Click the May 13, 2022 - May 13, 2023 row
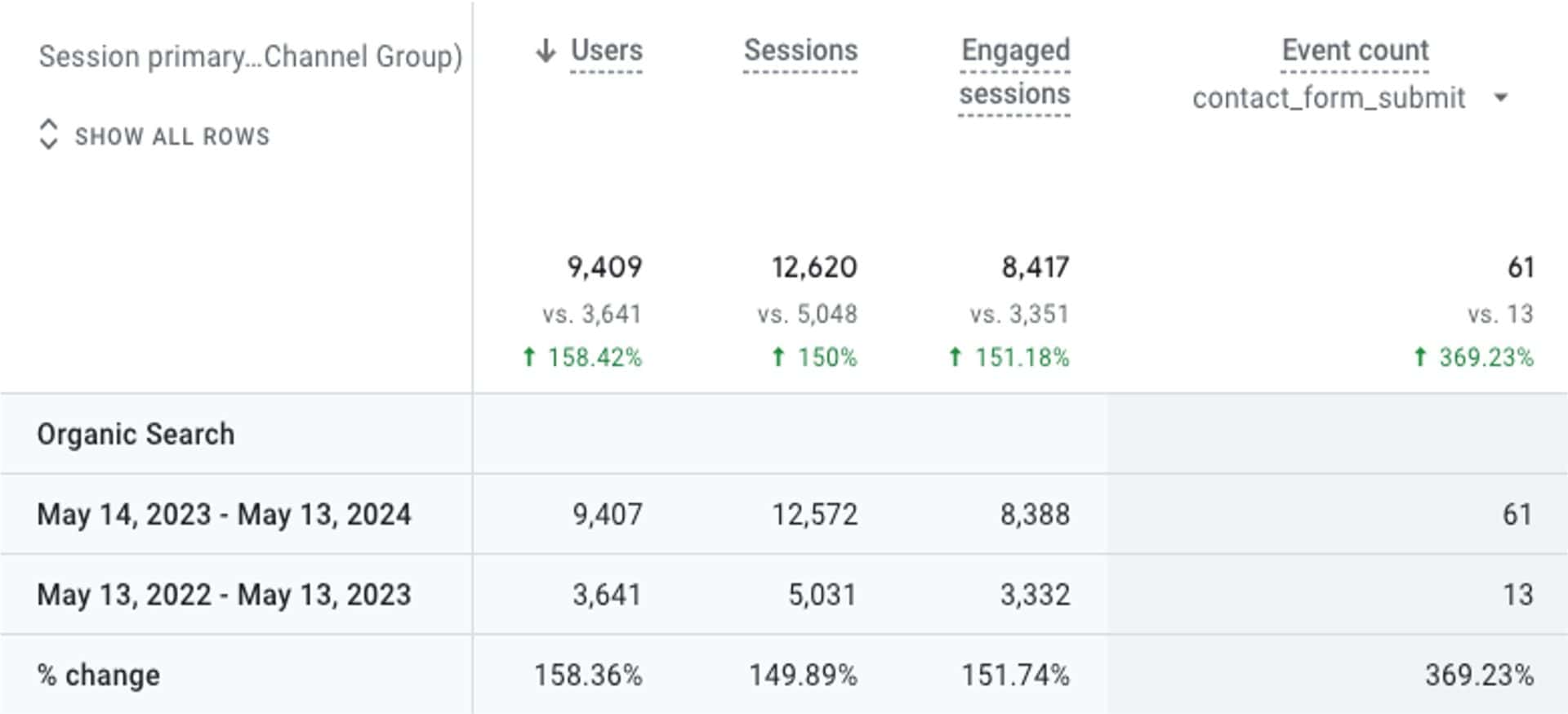The width and height of the screenshot is (1568, 714). click(224, 594)
